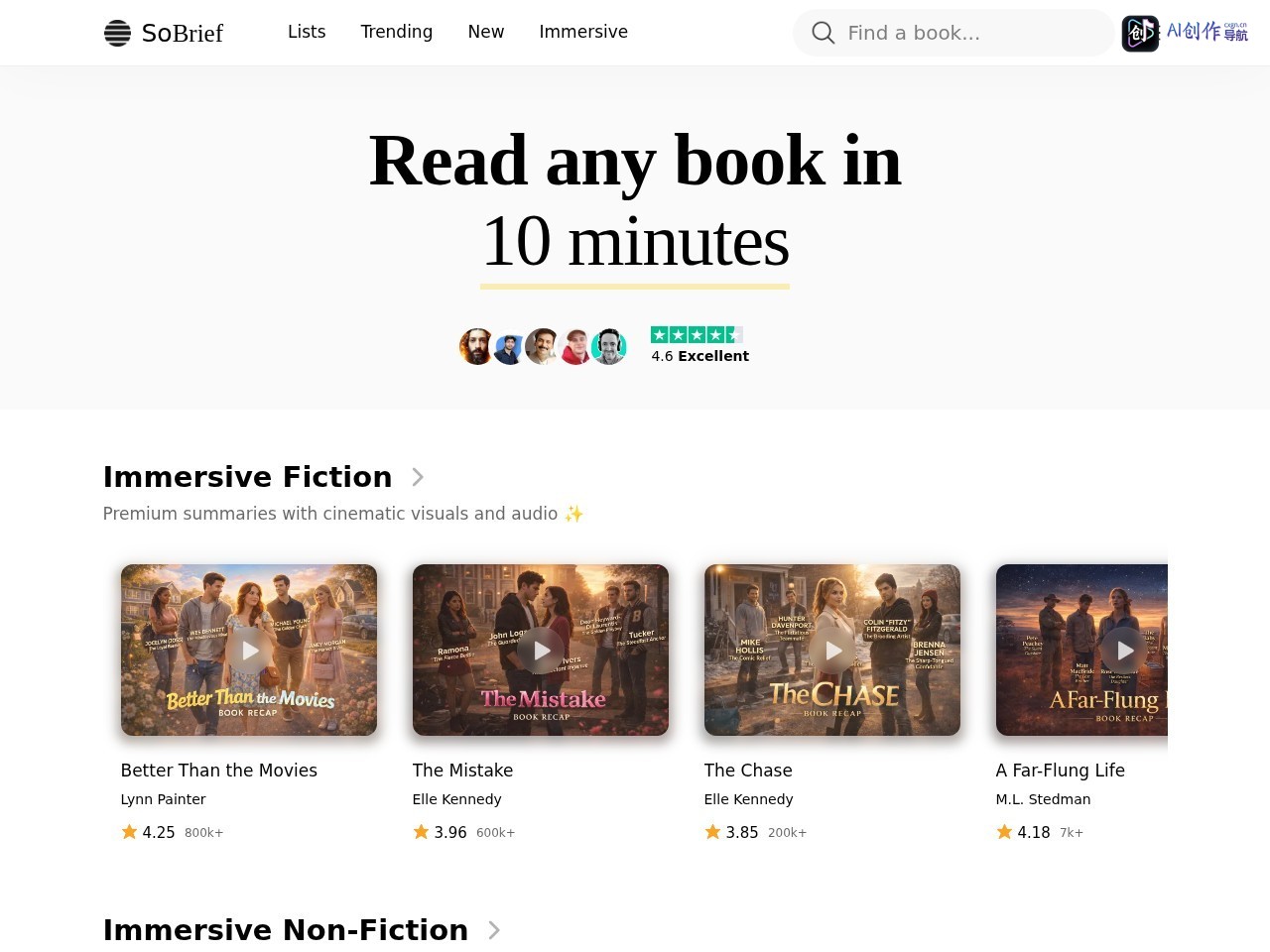Expand Immersive Non-Fiction with the chevron
This screenshot has width=1270, height=952.
[x=494, y=930]
